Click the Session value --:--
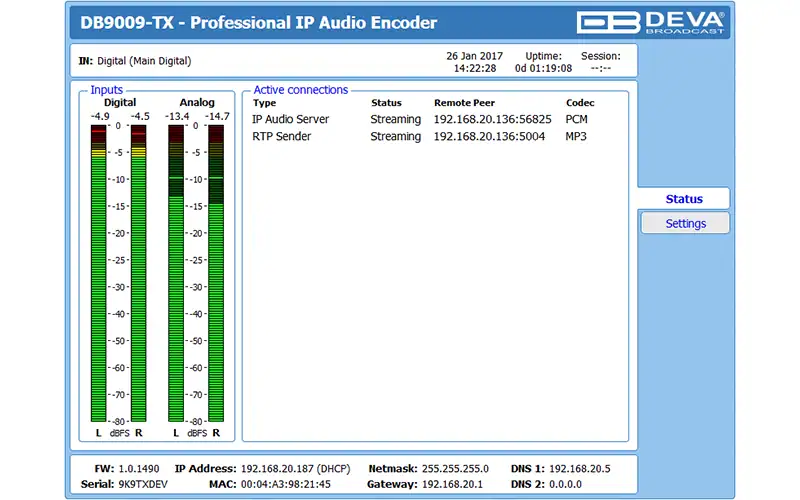The width and height of the screenshot is (800, 500). [601, 68]
